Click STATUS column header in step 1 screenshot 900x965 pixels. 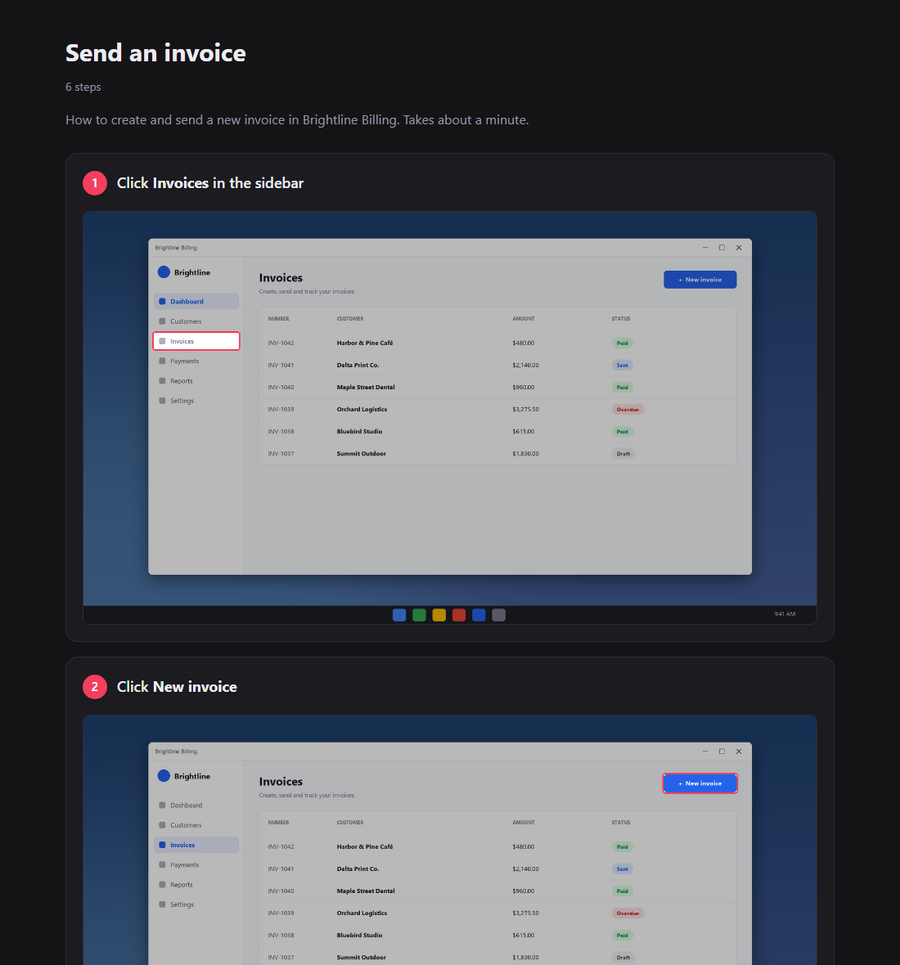pos(621,319)
